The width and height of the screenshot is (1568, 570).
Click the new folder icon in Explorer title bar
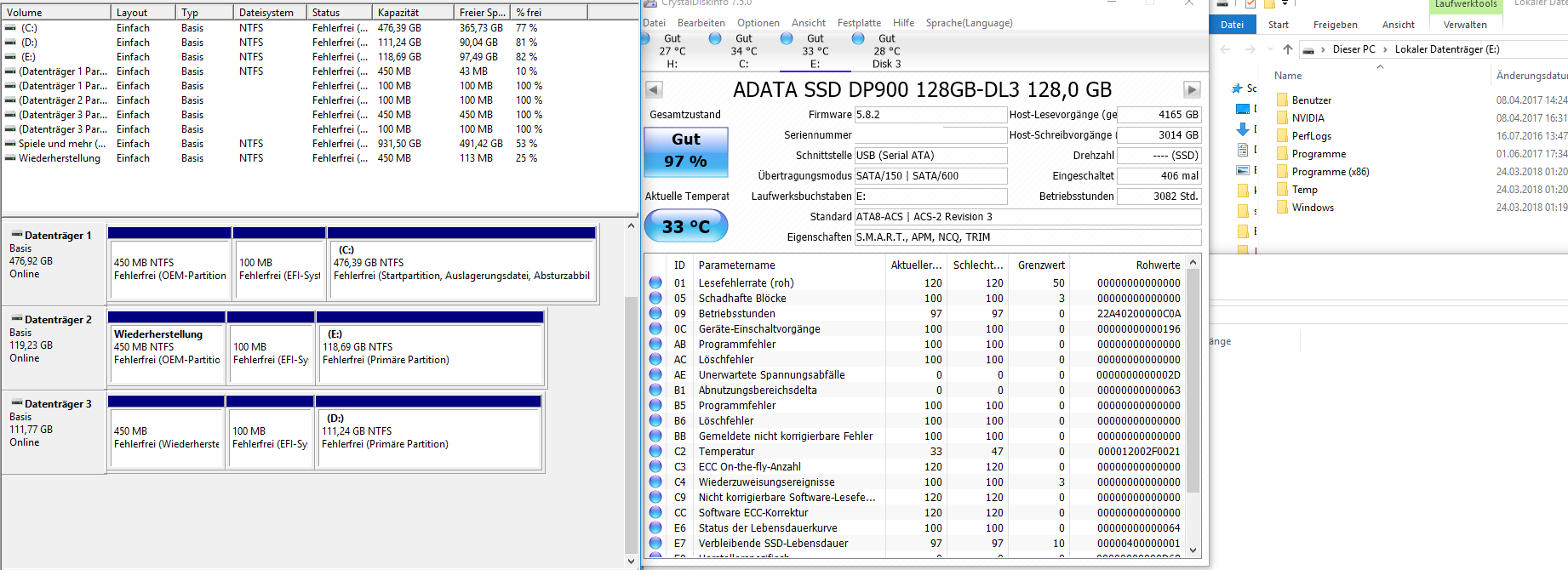point(1268,3)
